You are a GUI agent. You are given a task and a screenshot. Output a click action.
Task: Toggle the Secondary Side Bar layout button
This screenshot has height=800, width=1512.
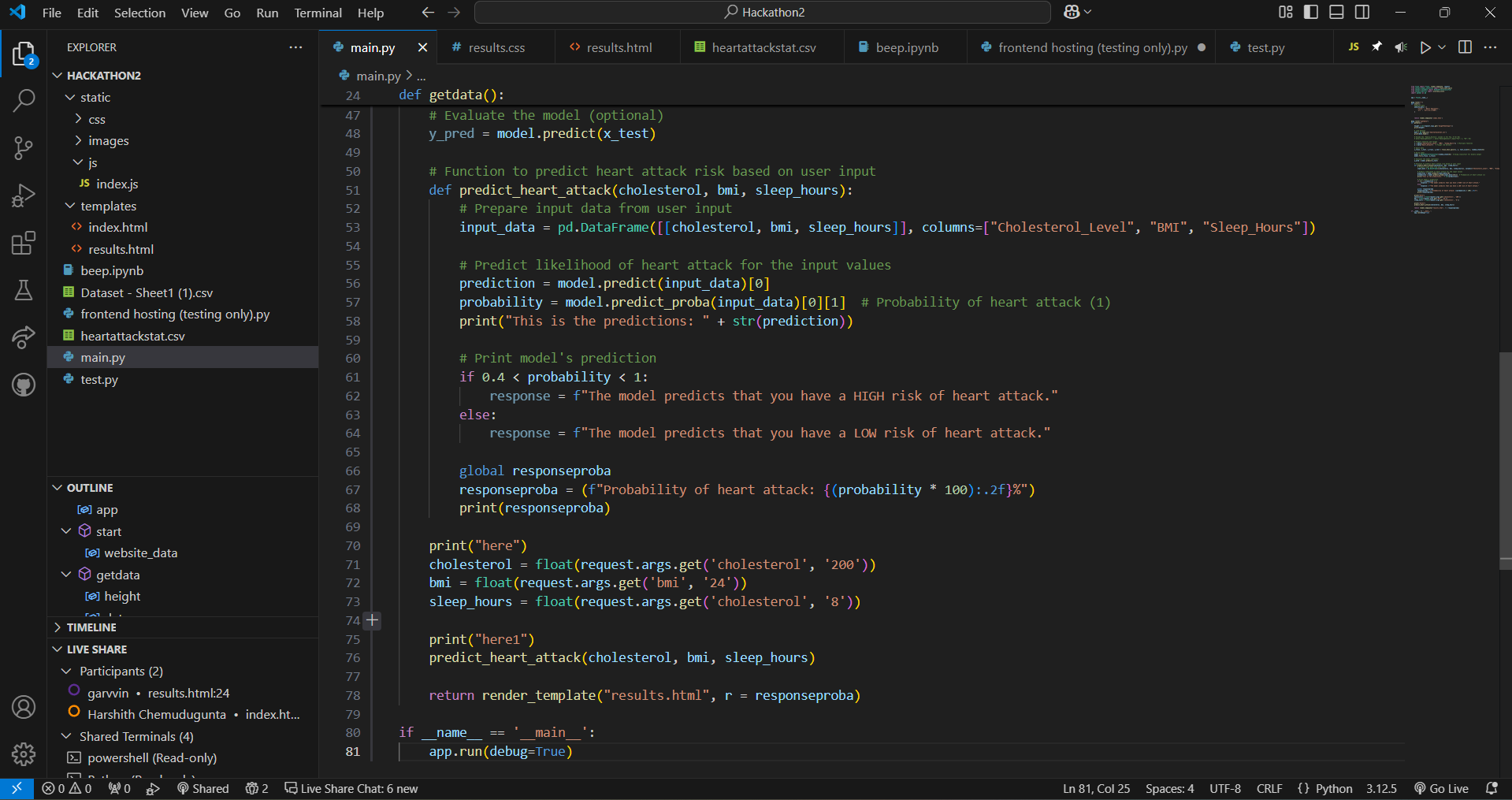point(1362,12)
